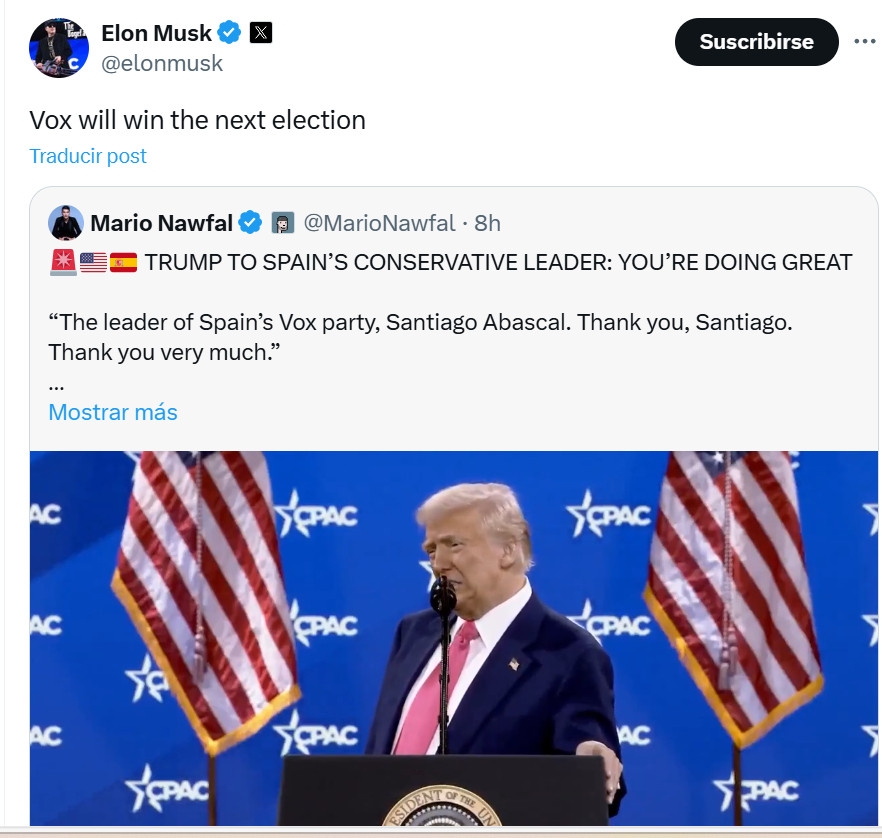Click the blue verified badge beside Elon Musk
882x838 pixels.
[230, 33]
